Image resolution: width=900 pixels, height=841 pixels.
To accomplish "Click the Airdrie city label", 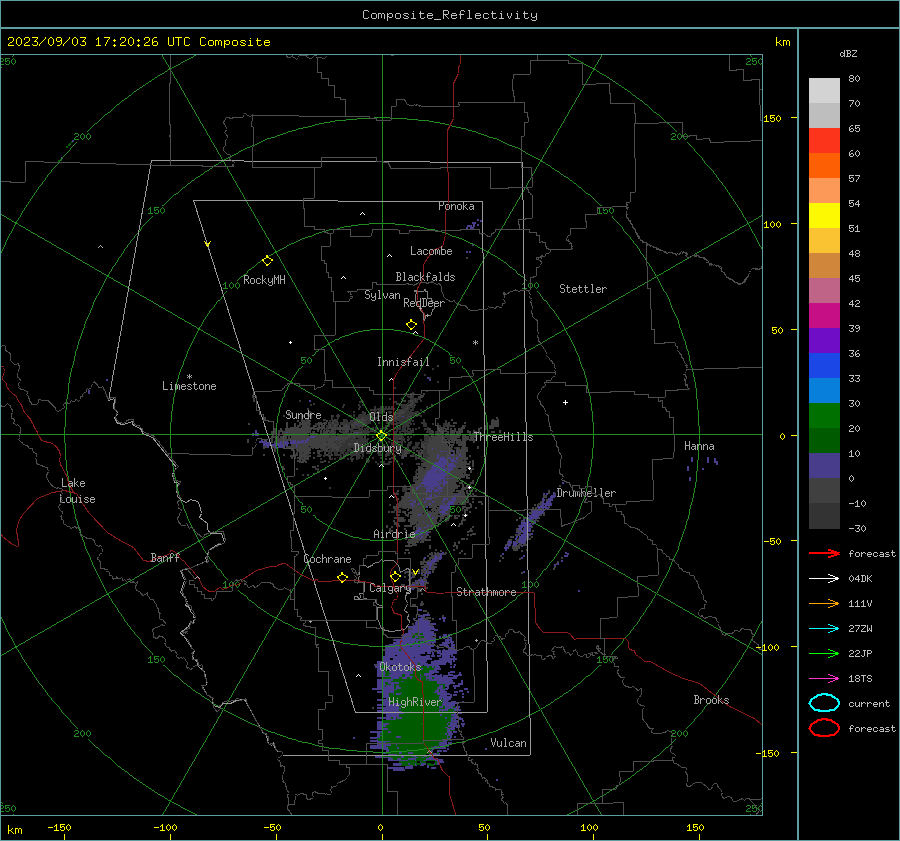I will pyautogui.click(x=394, y=534).
